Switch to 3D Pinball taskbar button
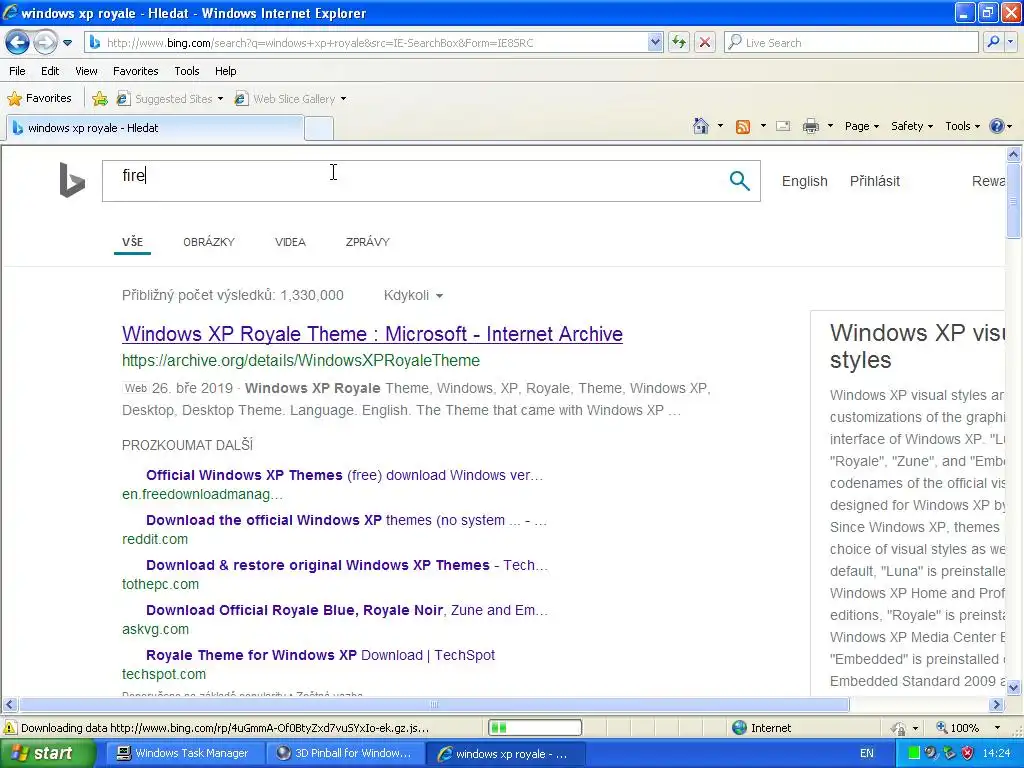The image size is (1024, 768). pos(345,754)
